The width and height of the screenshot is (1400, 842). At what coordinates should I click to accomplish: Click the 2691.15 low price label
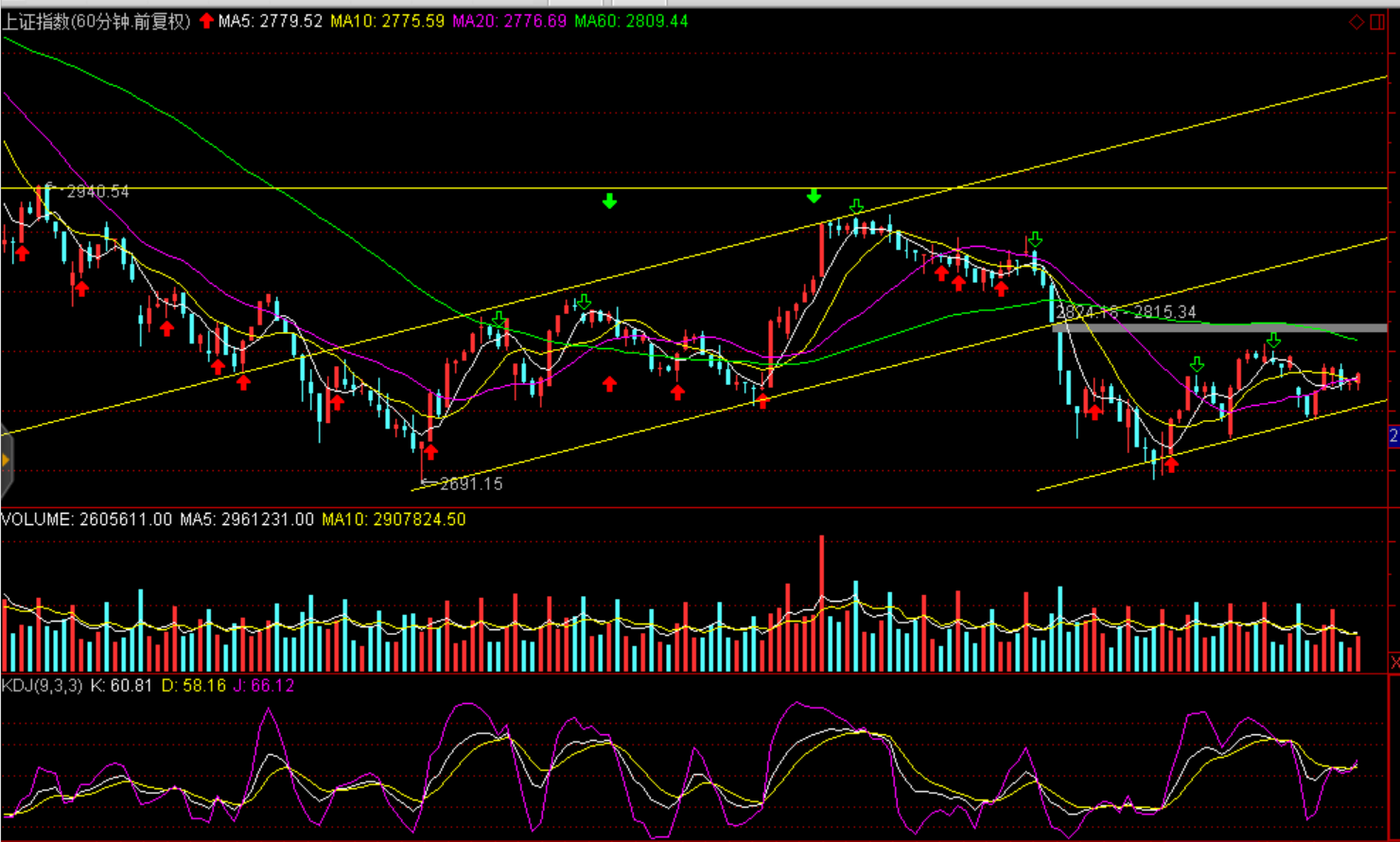point(471,483)
